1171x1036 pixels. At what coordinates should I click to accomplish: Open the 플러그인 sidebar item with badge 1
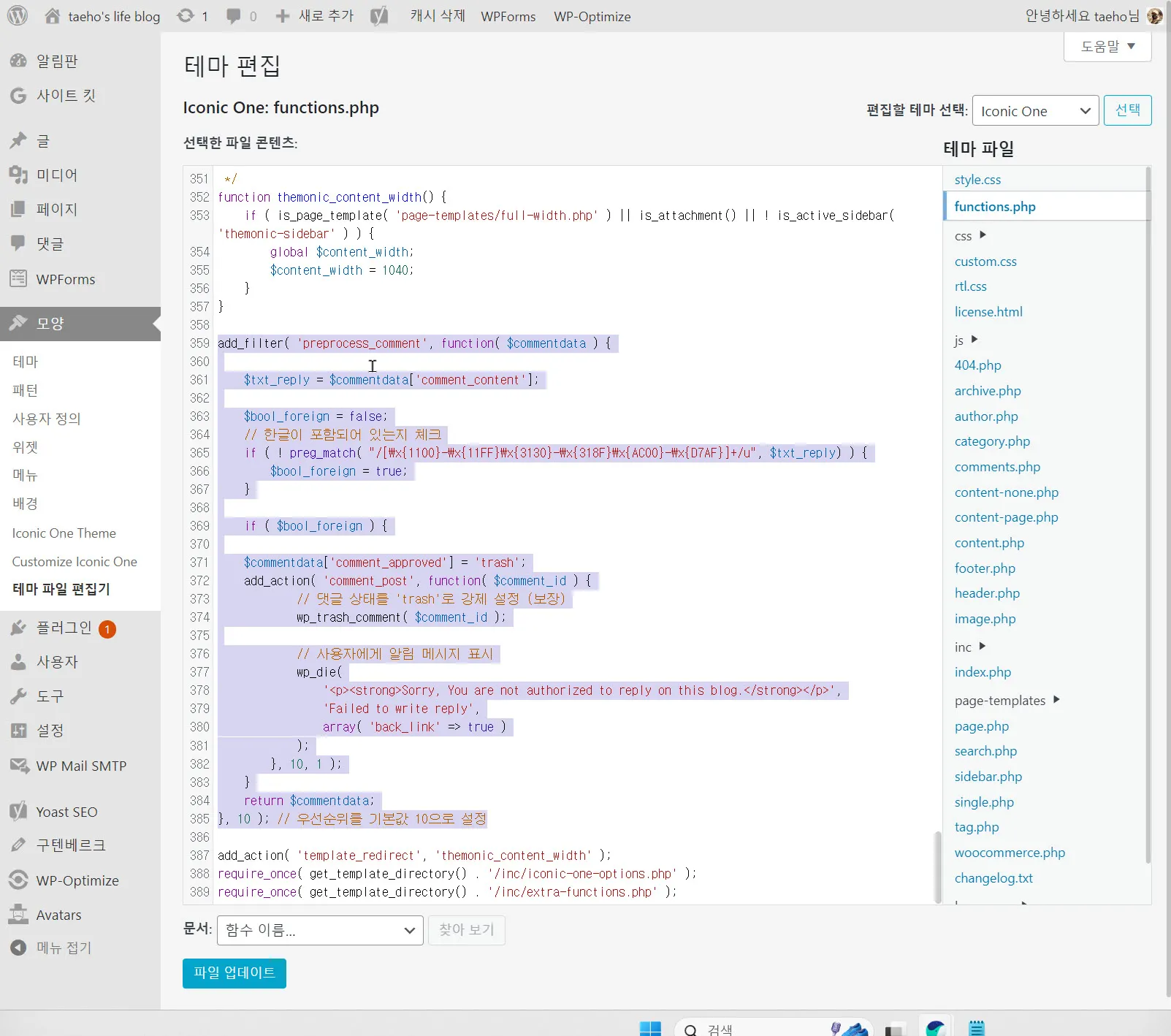tap(64, 628)
